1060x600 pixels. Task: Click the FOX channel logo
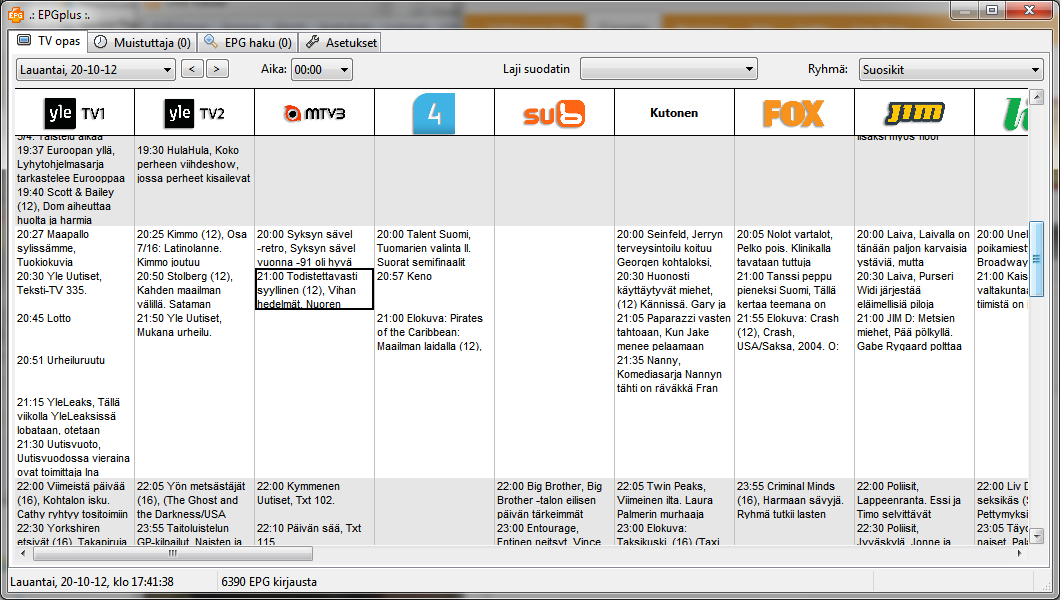794,113
